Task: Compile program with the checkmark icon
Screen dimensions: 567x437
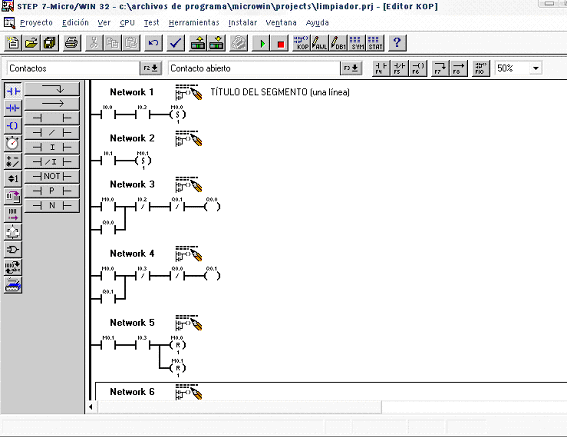Action: 175,43
